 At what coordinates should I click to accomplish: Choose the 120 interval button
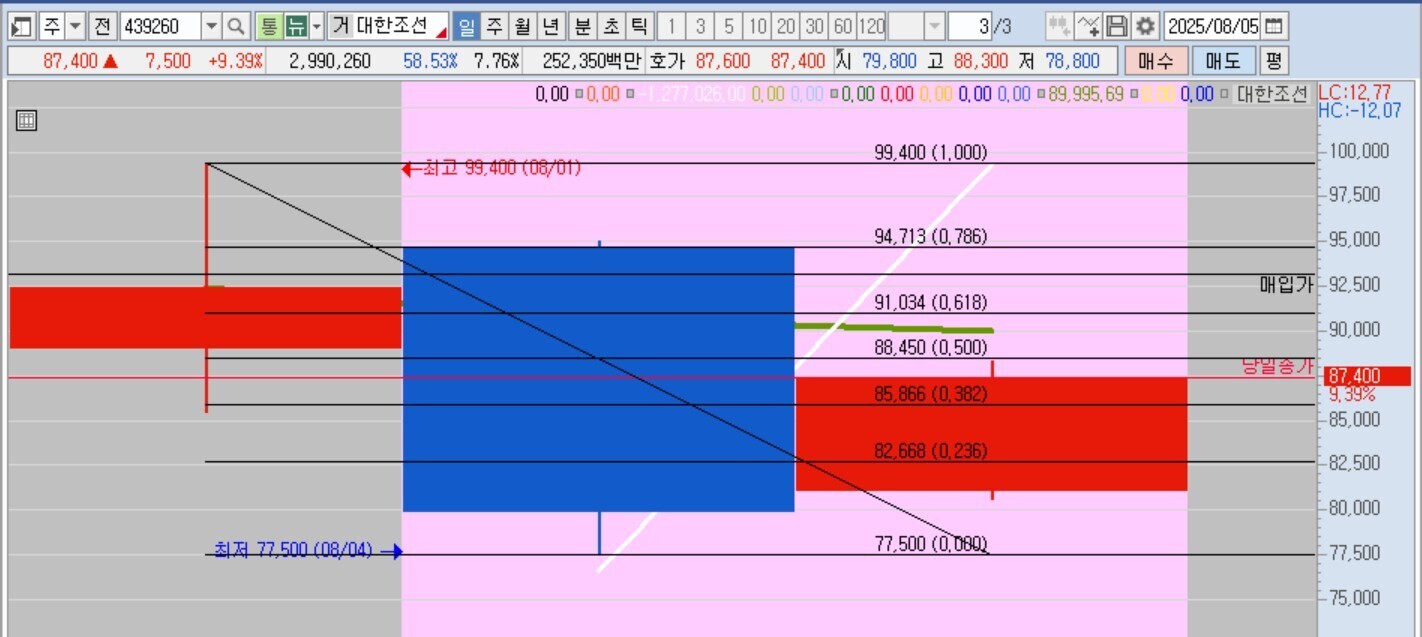coord(872,26)
